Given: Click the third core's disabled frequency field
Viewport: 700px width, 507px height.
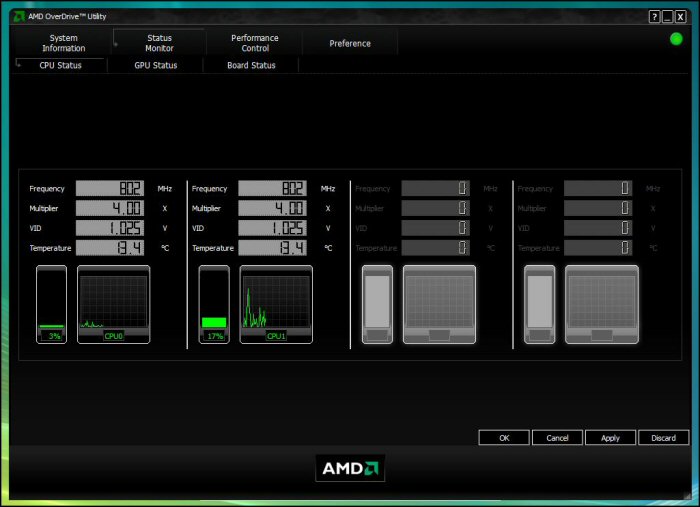Looking at the screenshot, I should 435,188.
